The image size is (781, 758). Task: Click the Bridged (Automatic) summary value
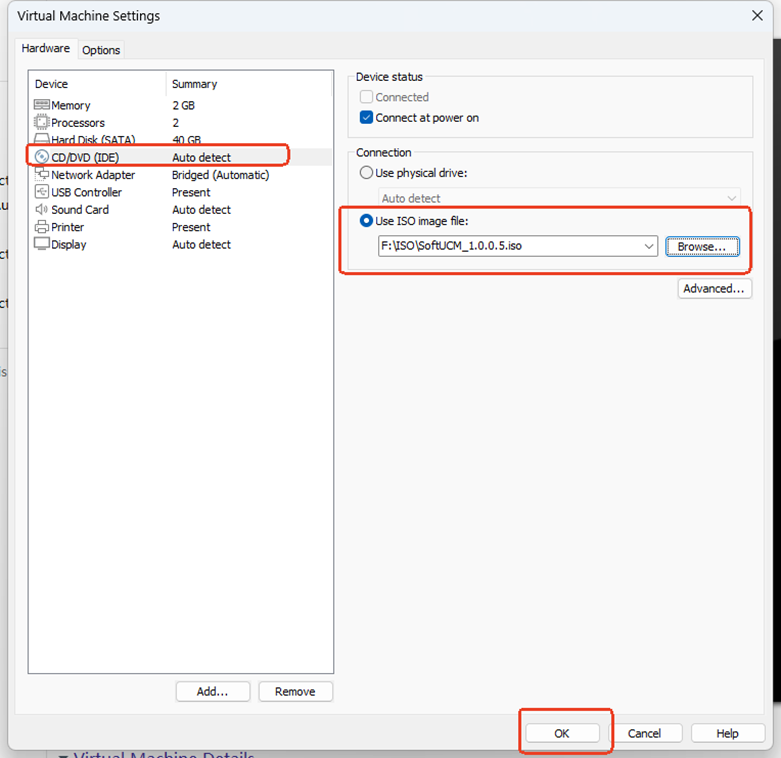[221, 175]
